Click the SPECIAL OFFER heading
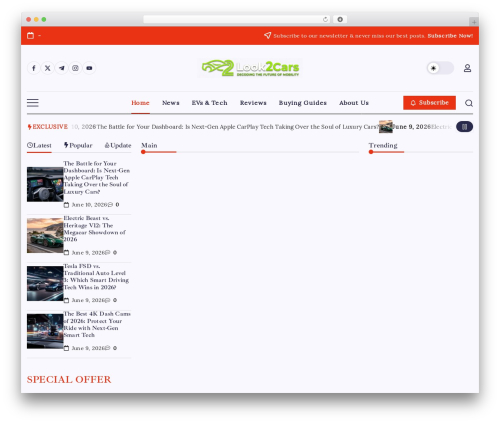The image size is (500, 423). [69, 379]
